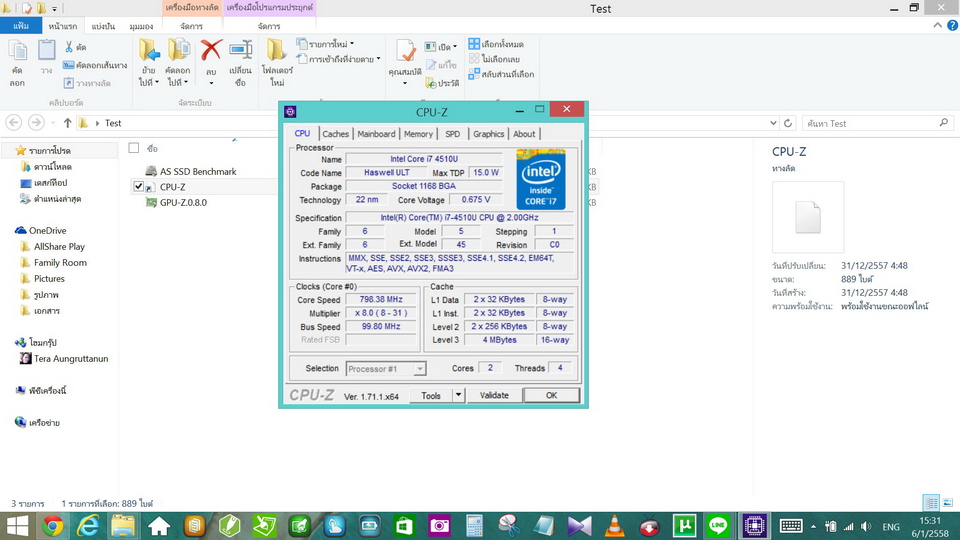Switch to large icons view in status bar
This screenshot has width=960, height=540.
(948, 503)
